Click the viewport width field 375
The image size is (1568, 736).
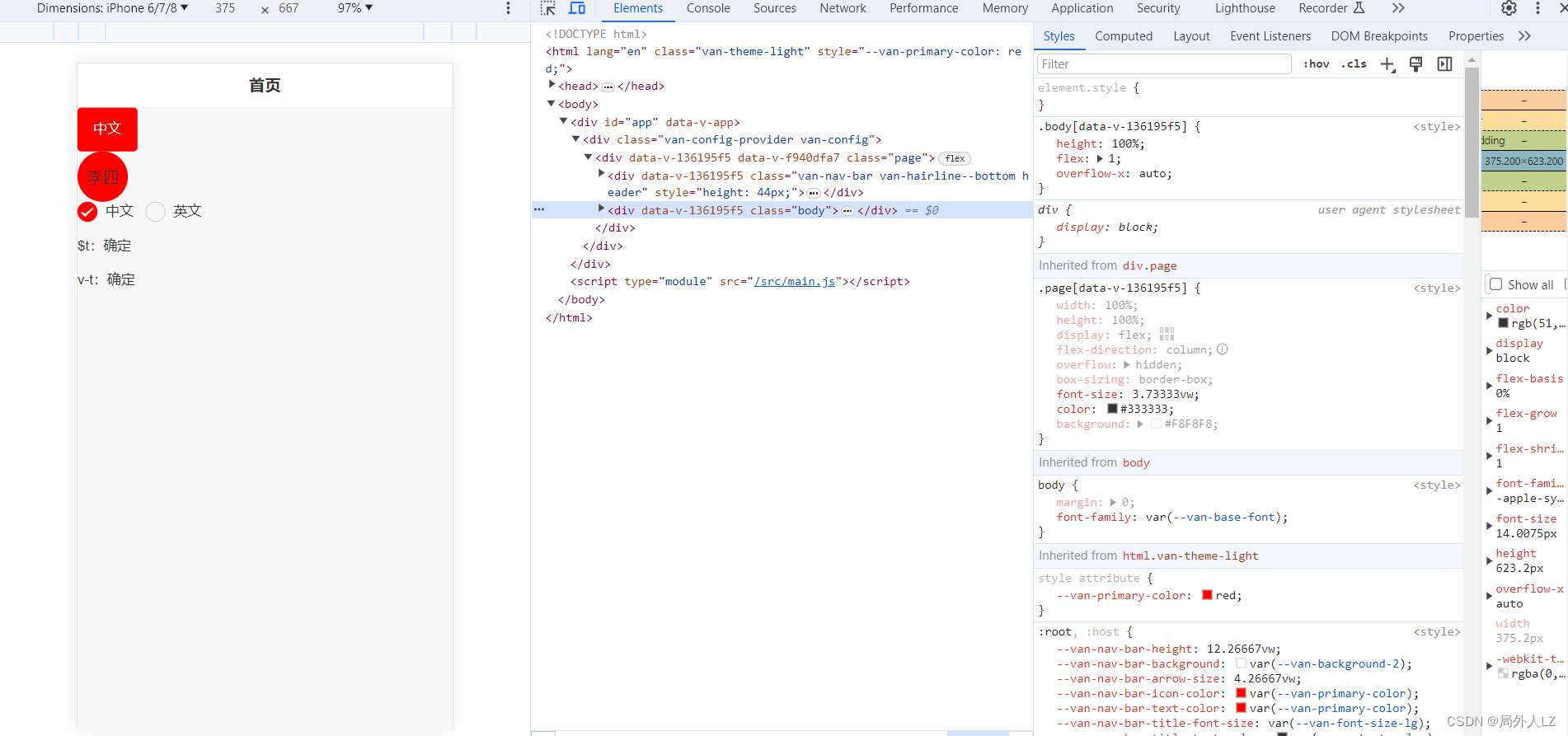(225, 8)
